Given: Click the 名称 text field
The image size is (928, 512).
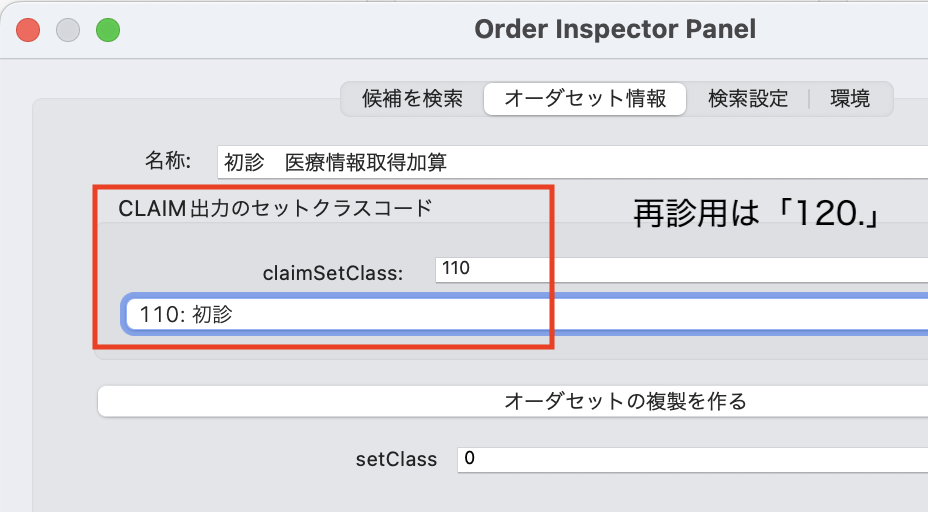Looking at the screenshot, I should [x=572, y=161].
